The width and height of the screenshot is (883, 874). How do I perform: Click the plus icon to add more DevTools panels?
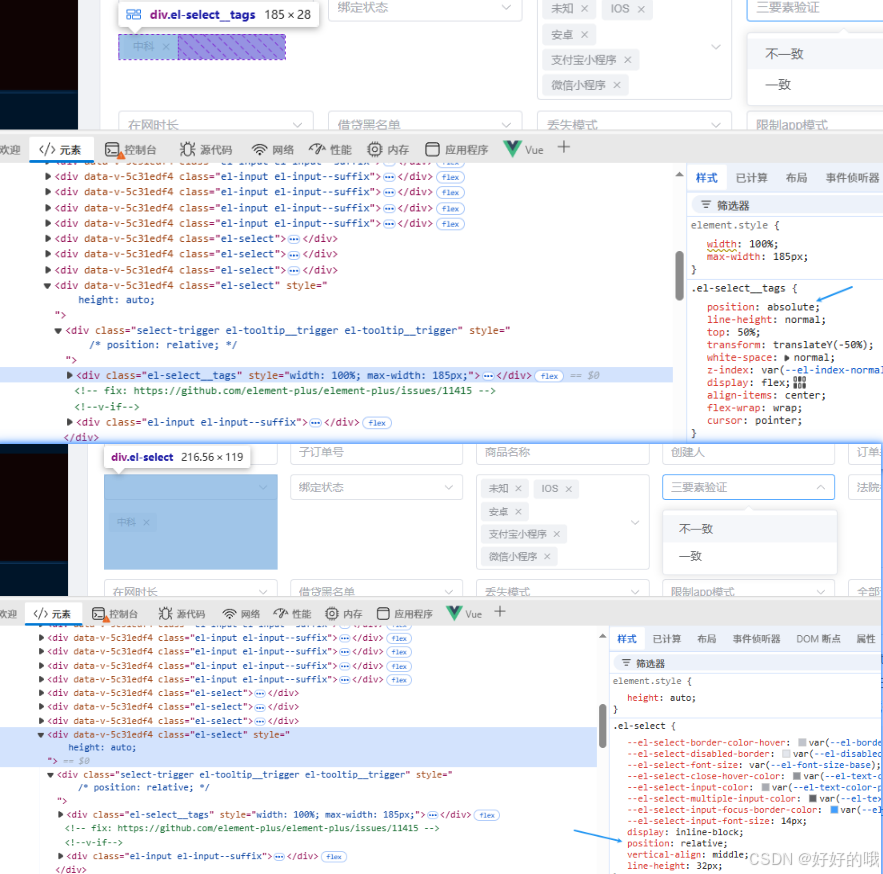tap(562, 150)
